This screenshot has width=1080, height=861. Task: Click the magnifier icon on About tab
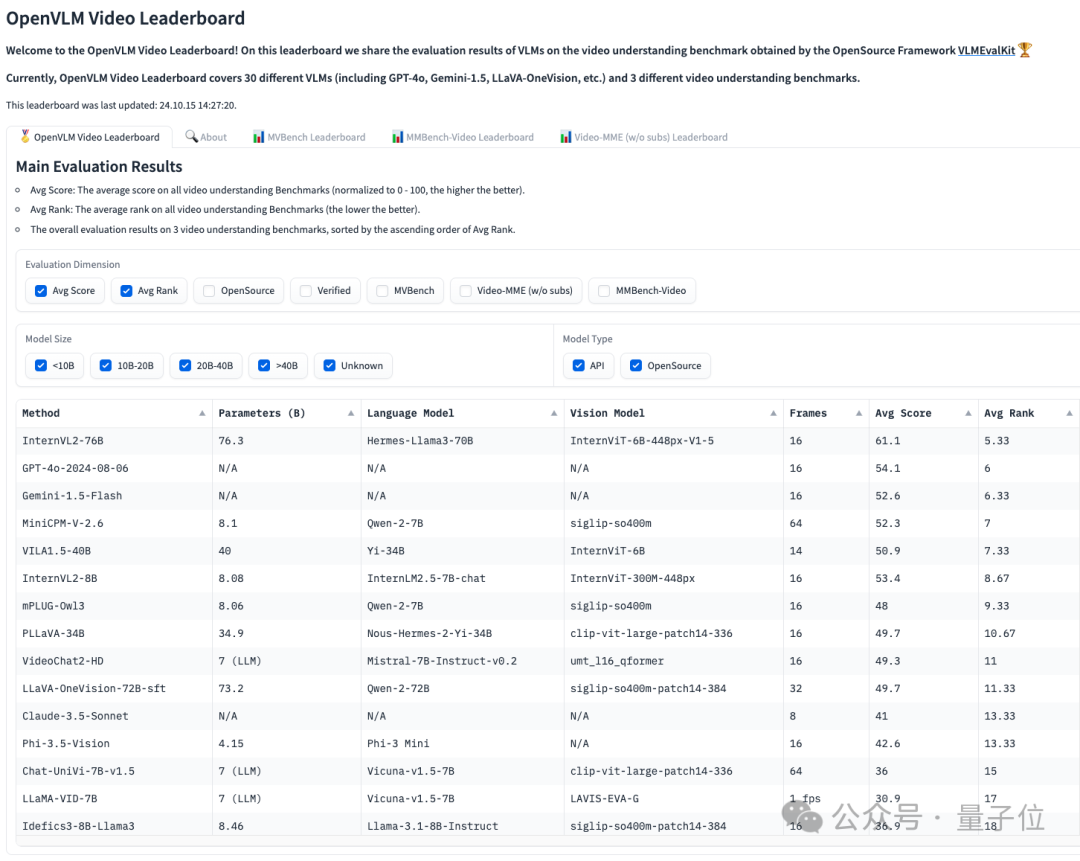(x=191, y=136)
